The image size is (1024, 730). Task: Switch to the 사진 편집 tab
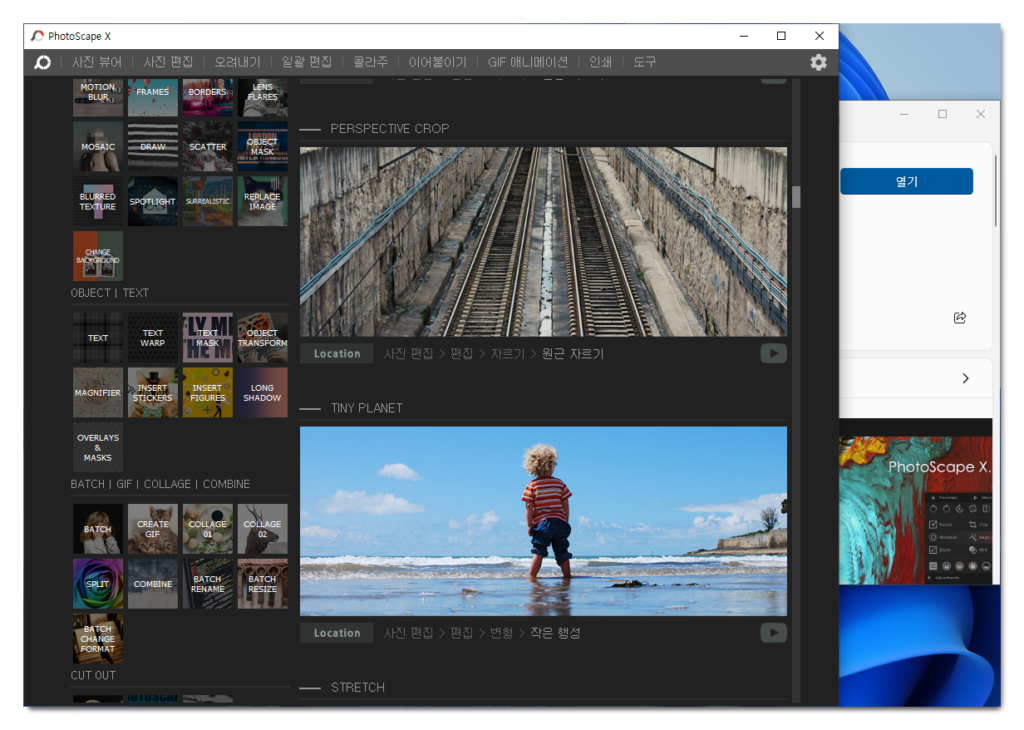168,62
